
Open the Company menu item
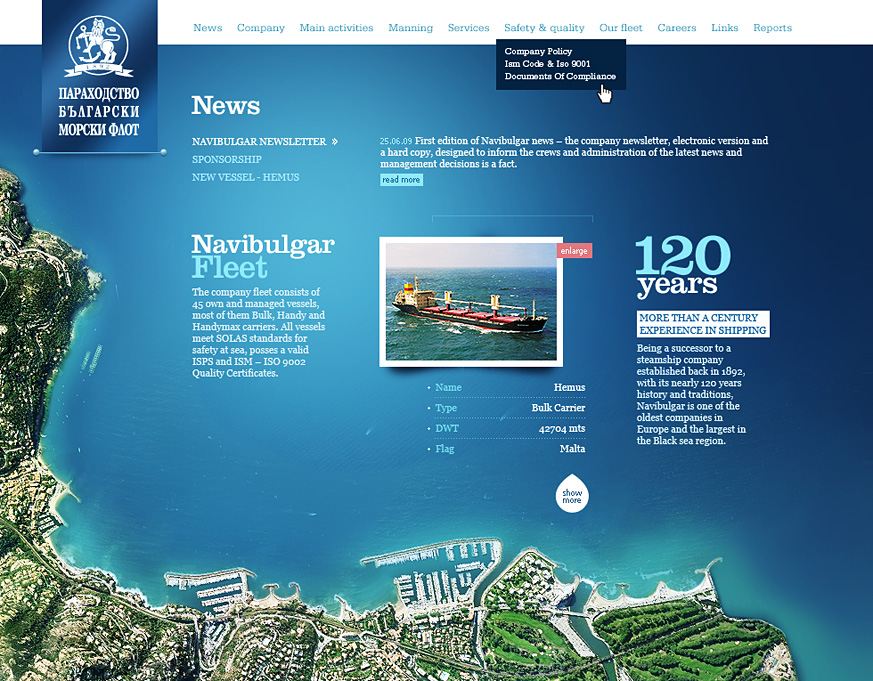[x=261, y=28]
